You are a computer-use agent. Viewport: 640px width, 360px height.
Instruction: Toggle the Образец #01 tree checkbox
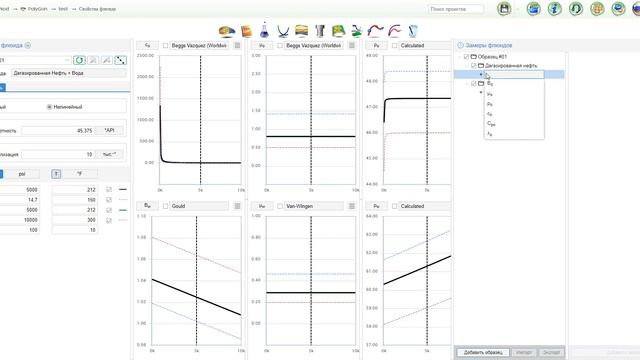466,57
